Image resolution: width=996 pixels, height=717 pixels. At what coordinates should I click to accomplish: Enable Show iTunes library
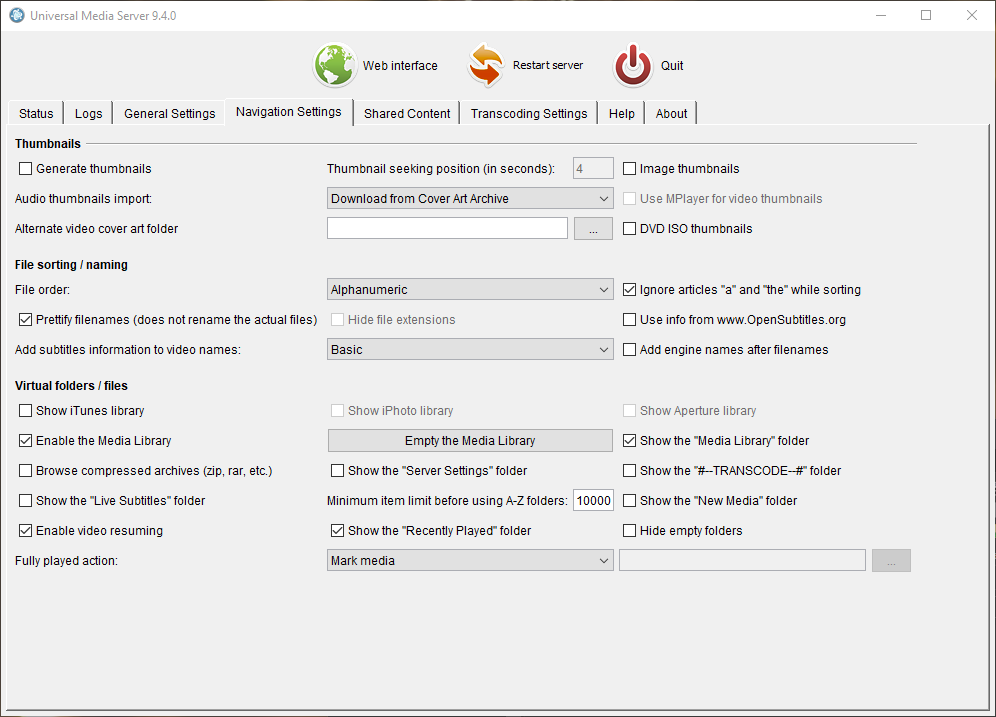coord(25,410)
